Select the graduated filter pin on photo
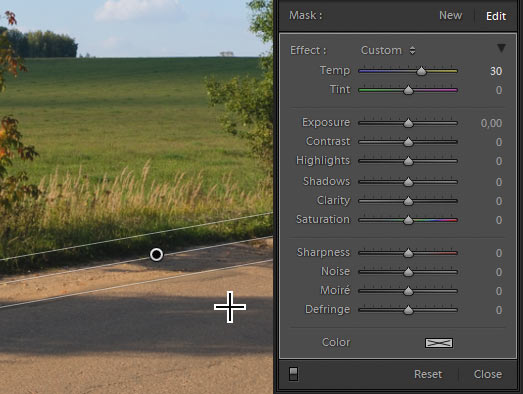This screenshot has width=523, height=394. pos(156,255)
